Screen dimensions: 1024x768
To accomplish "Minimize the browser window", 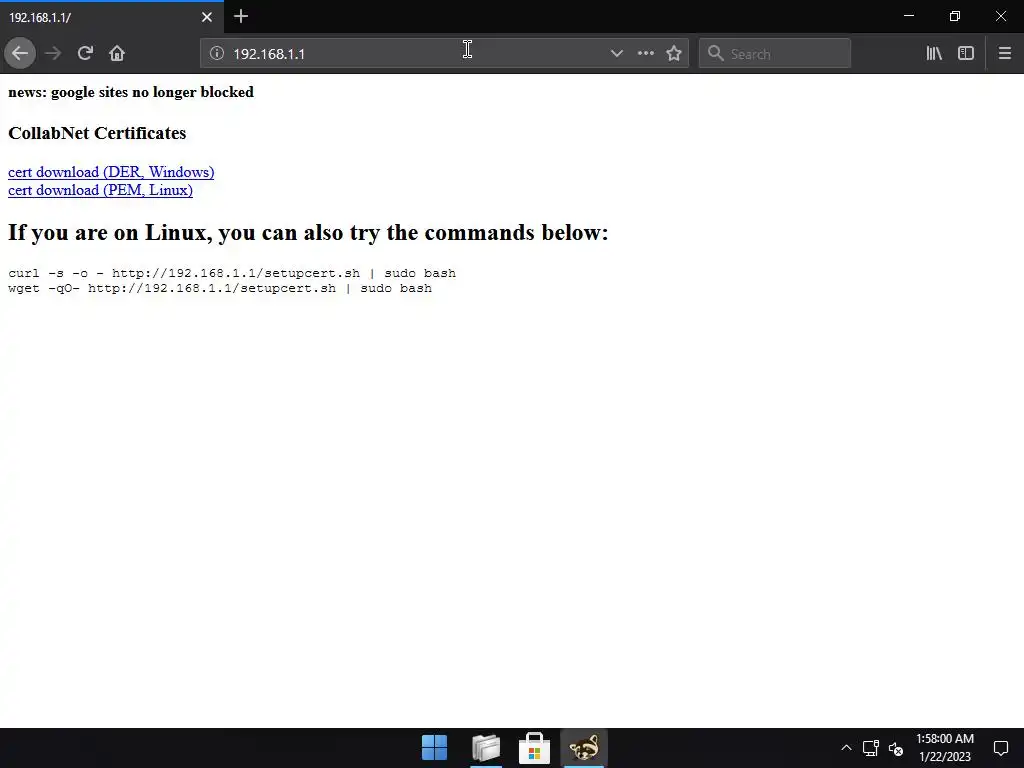I will (x=909, y=16).
